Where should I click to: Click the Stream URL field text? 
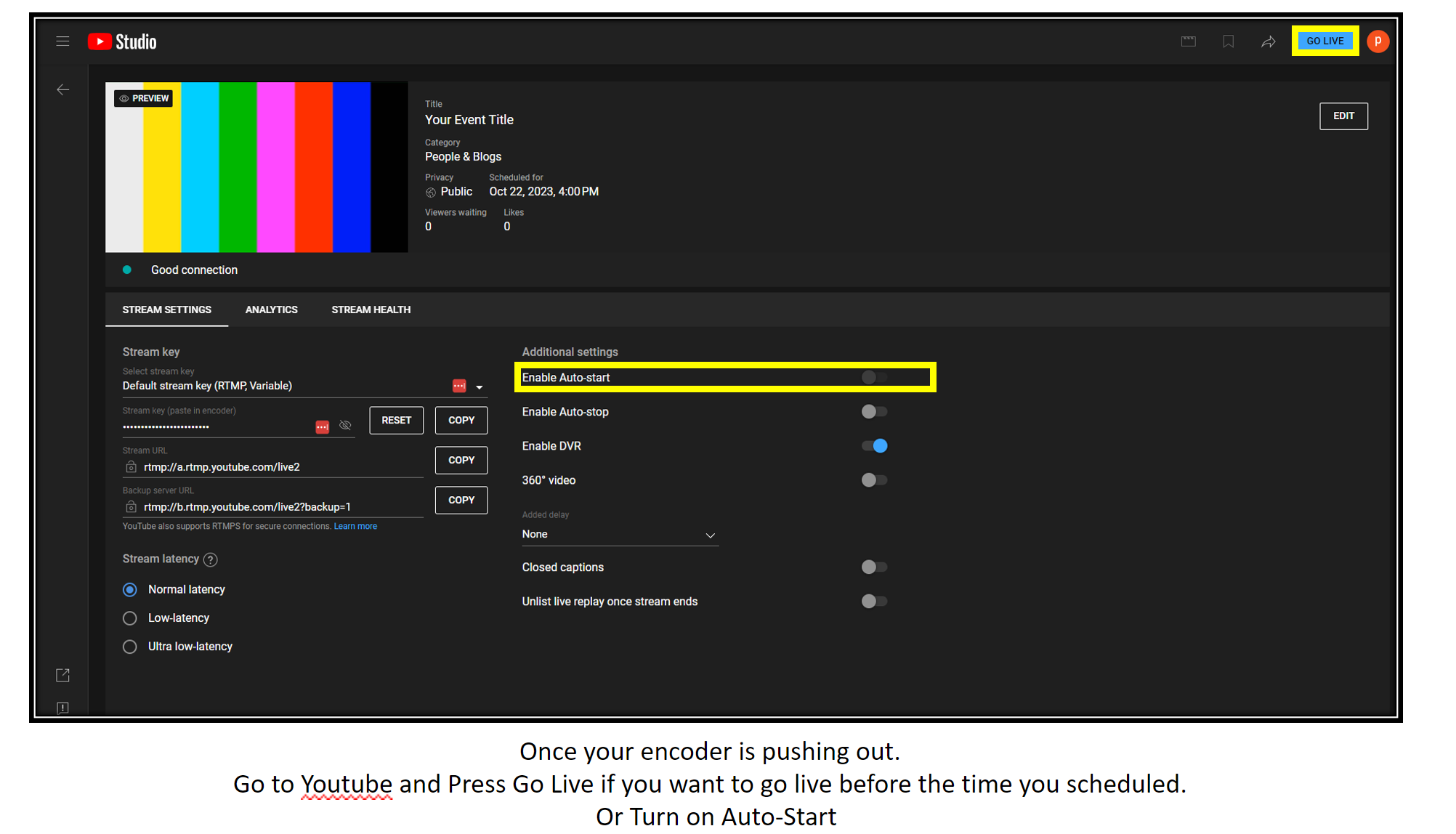pos(222,467)
